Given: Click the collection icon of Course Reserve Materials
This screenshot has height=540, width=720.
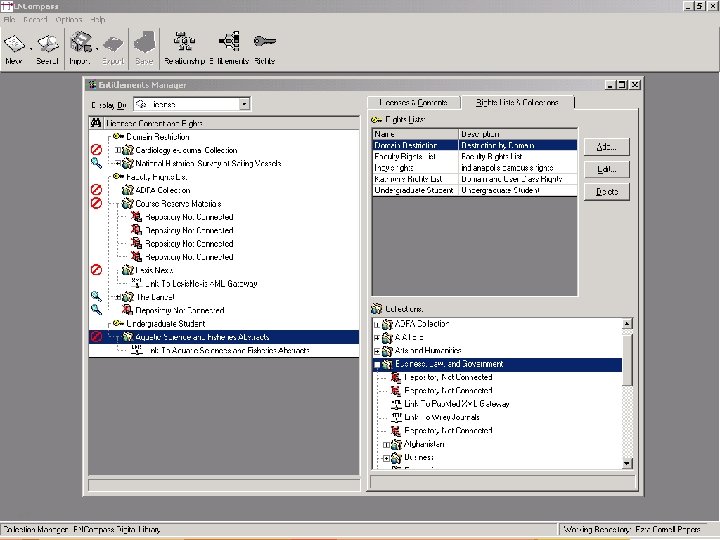Looking at the screenshot, I should (128, 203).
